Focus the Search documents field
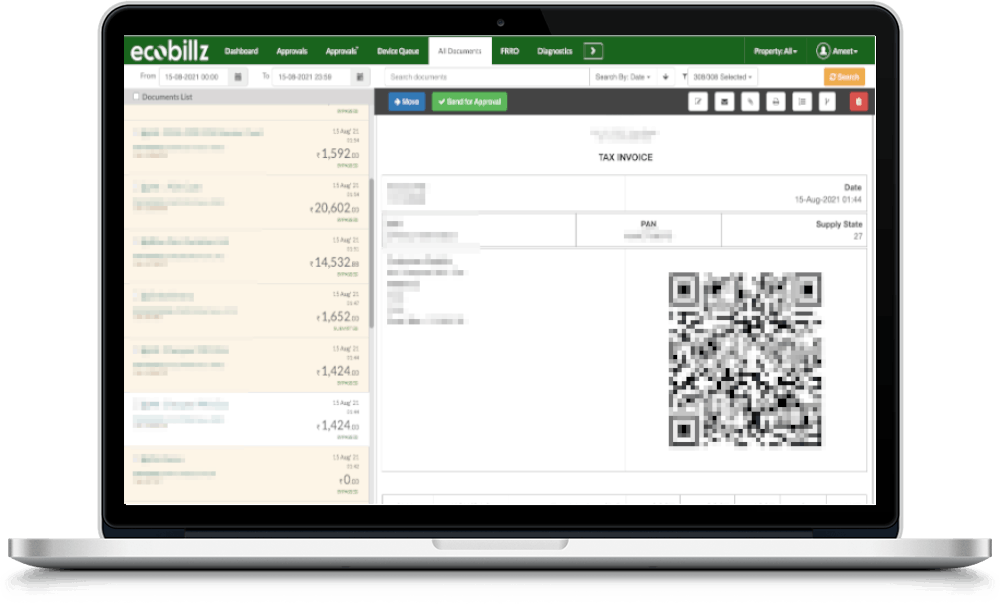 pos(487,77)
